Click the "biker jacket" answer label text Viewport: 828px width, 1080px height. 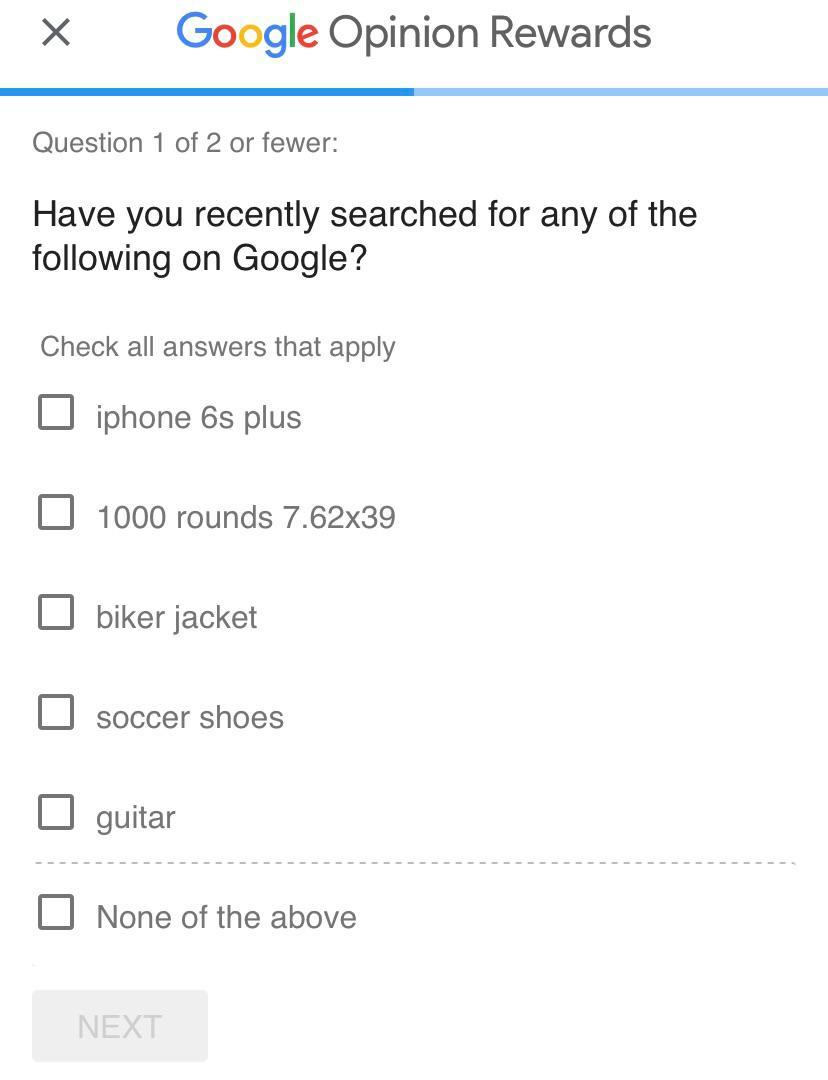coord(176,617)
